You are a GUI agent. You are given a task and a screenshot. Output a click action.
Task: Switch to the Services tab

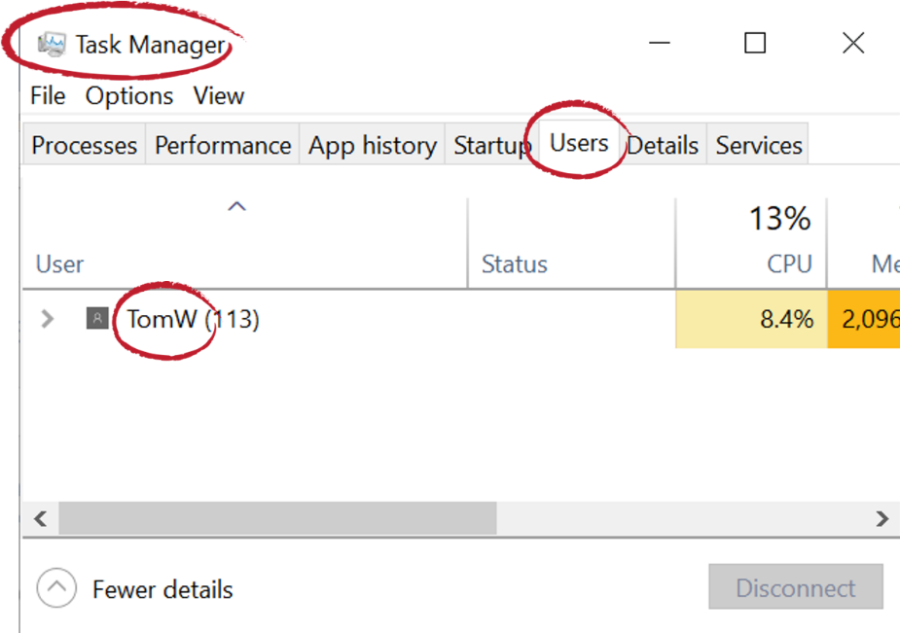758,145
